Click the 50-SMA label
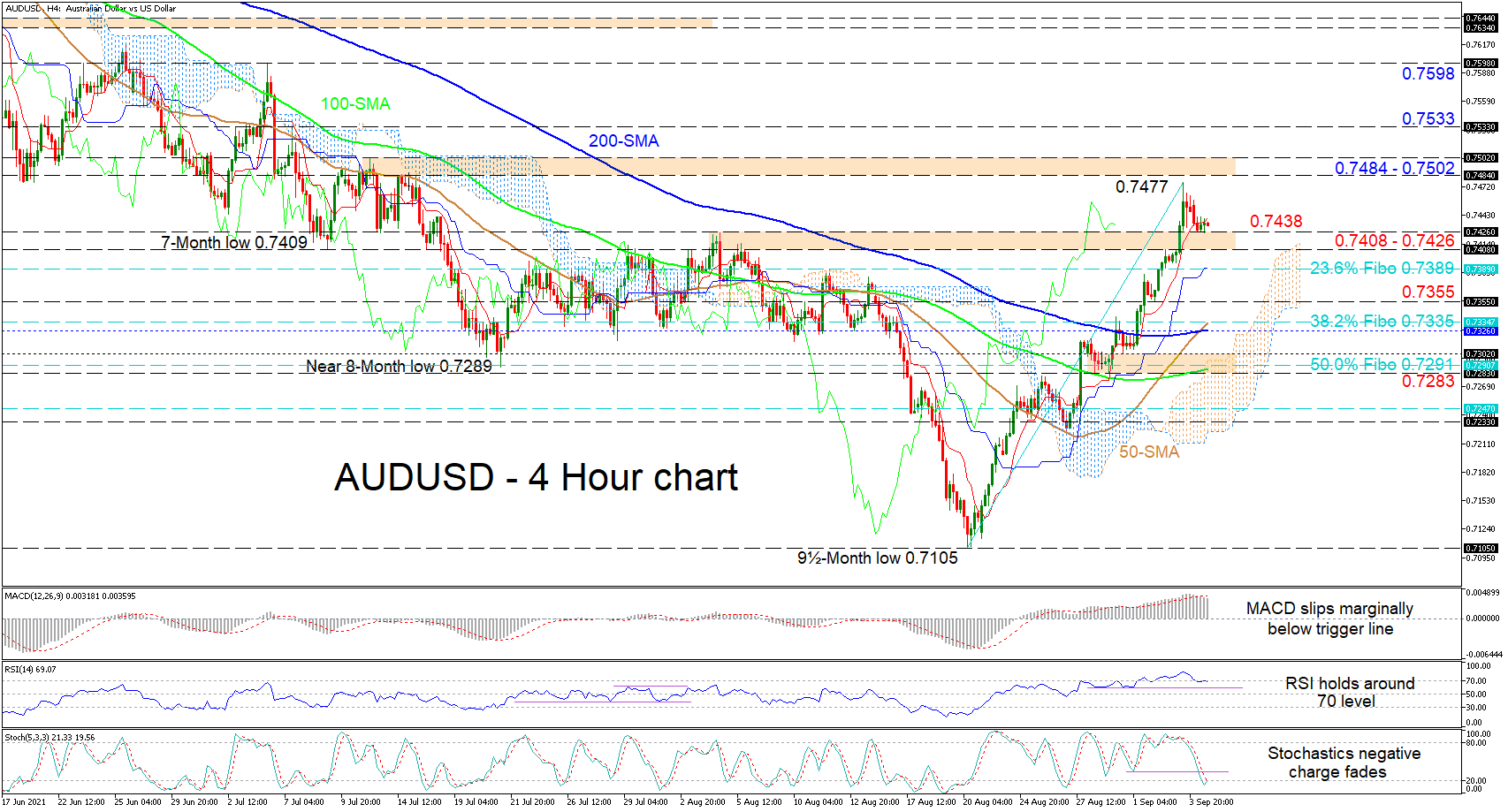The height and width of the screenshot is (812, 1508). [1149, 452]
